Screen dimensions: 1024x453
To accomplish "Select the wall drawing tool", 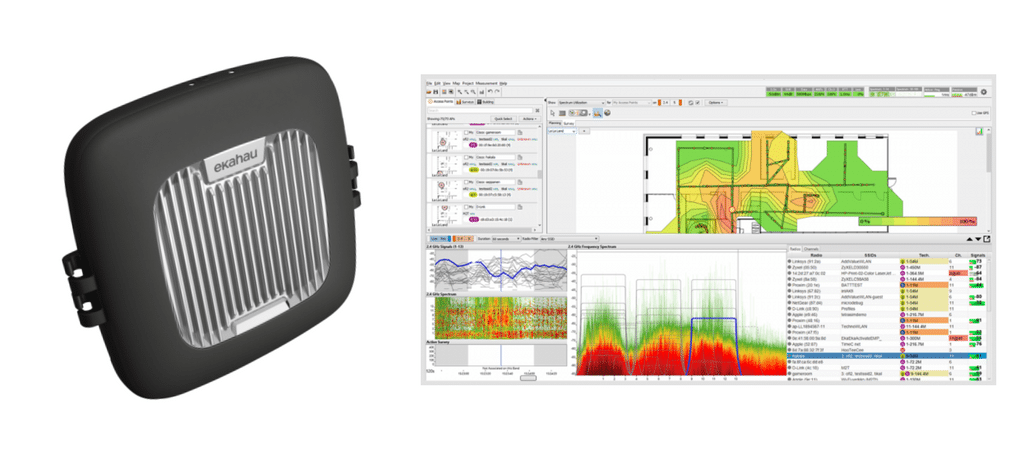I will point(562,113).
